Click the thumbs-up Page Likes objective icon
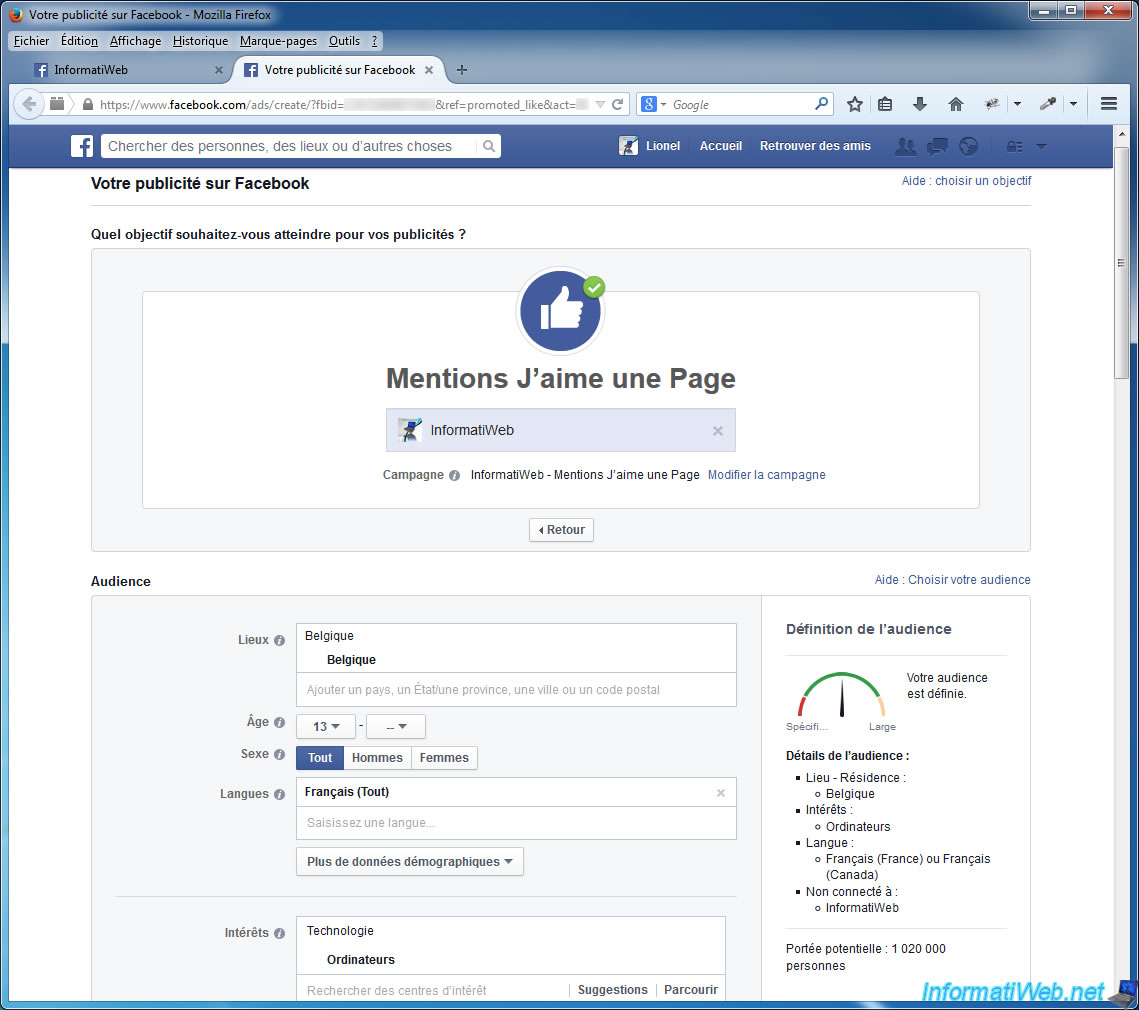Viewport: 1139px width, 1010px height. coord(561,311)
